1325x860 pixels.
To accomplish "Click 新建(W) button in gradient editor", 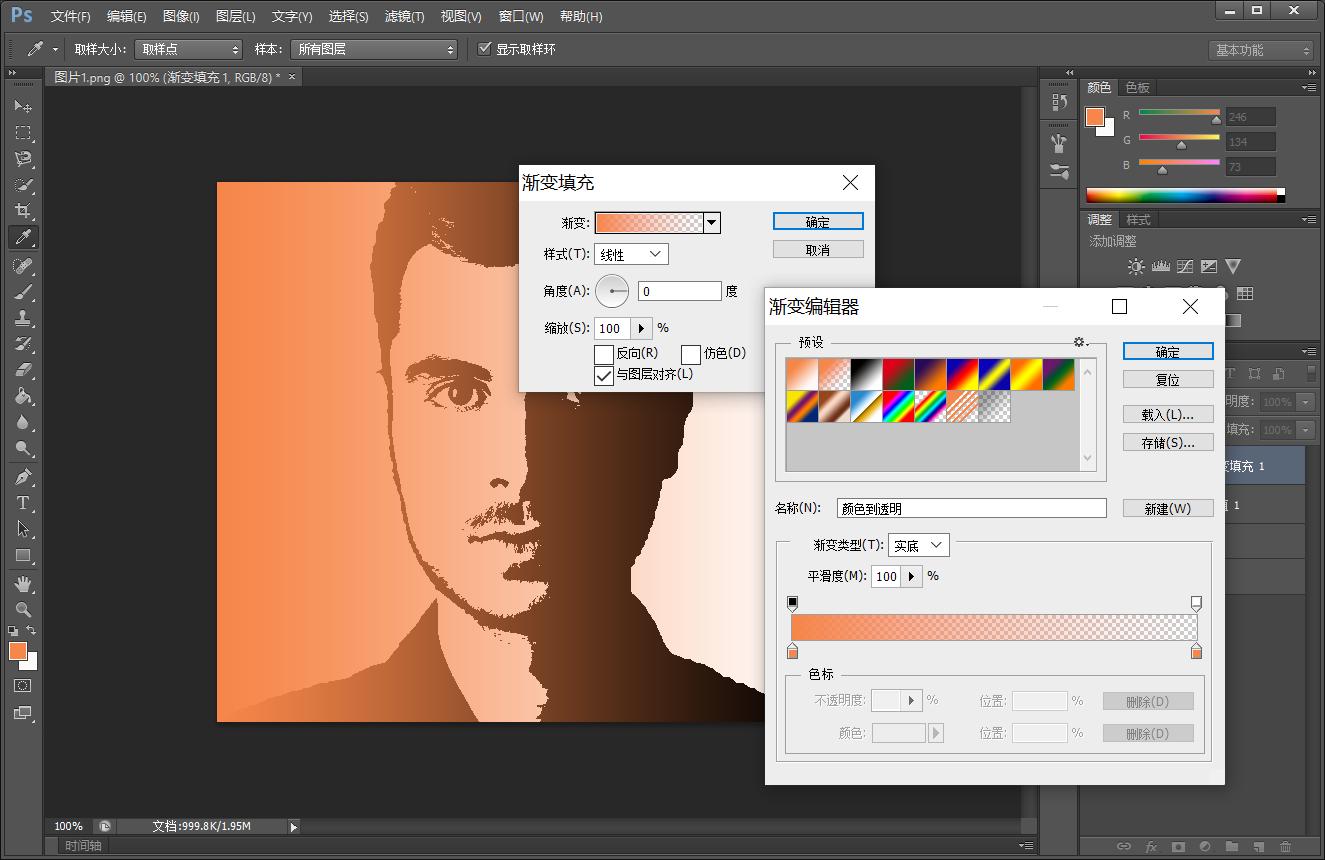I will [x=1168, y=508].
